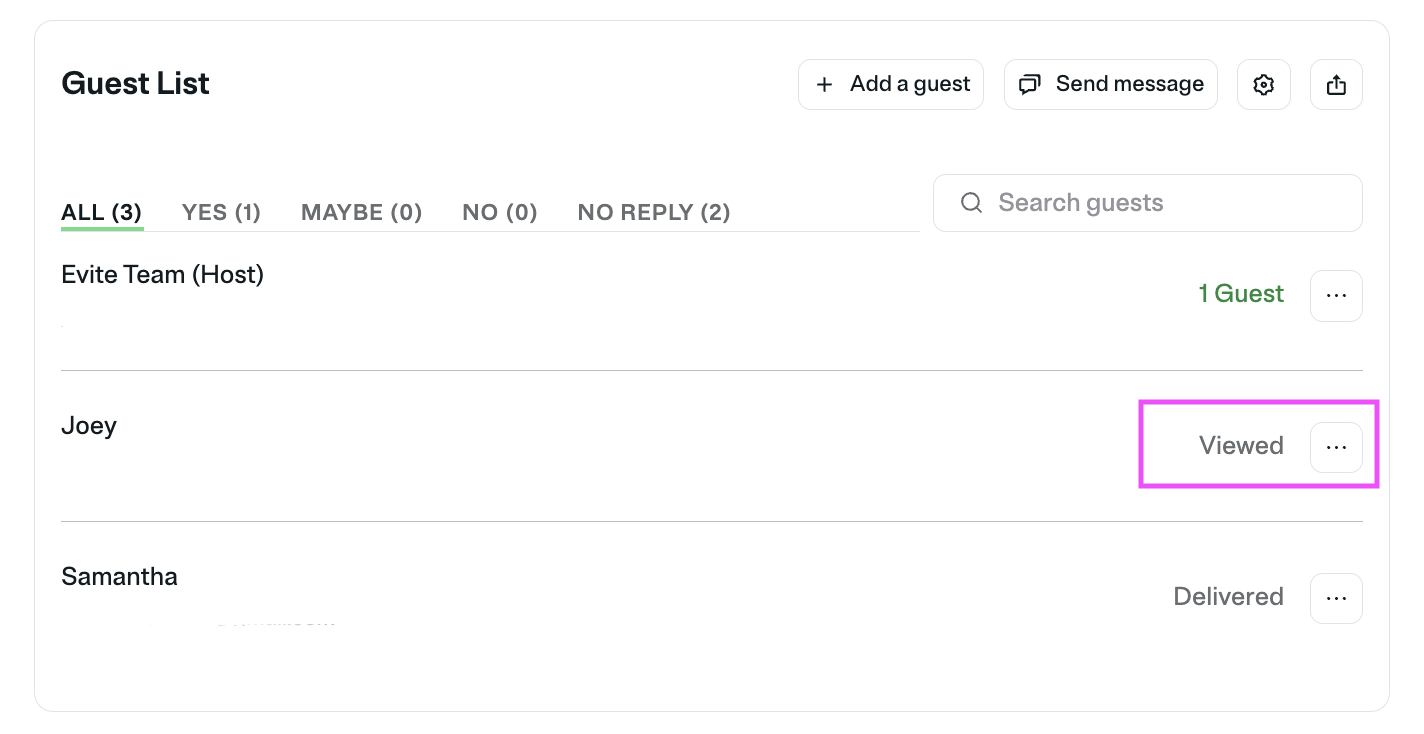
Task: Click the chat bubble icon in Send message
Action: point(1029,85)
